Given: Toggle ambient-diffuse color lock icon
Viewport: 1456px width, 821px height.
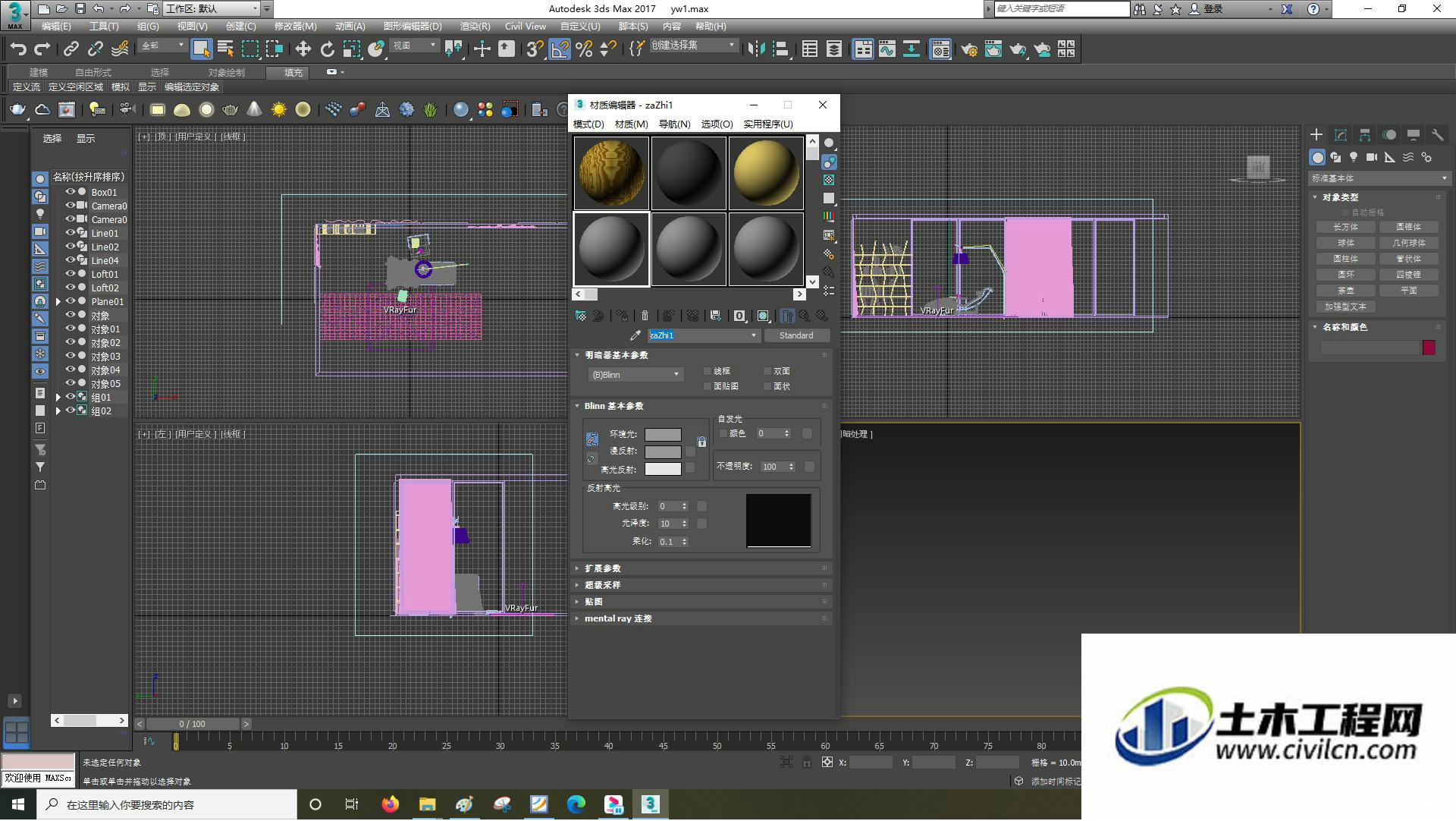Looking at the screenshot, I should coord(592,439).
